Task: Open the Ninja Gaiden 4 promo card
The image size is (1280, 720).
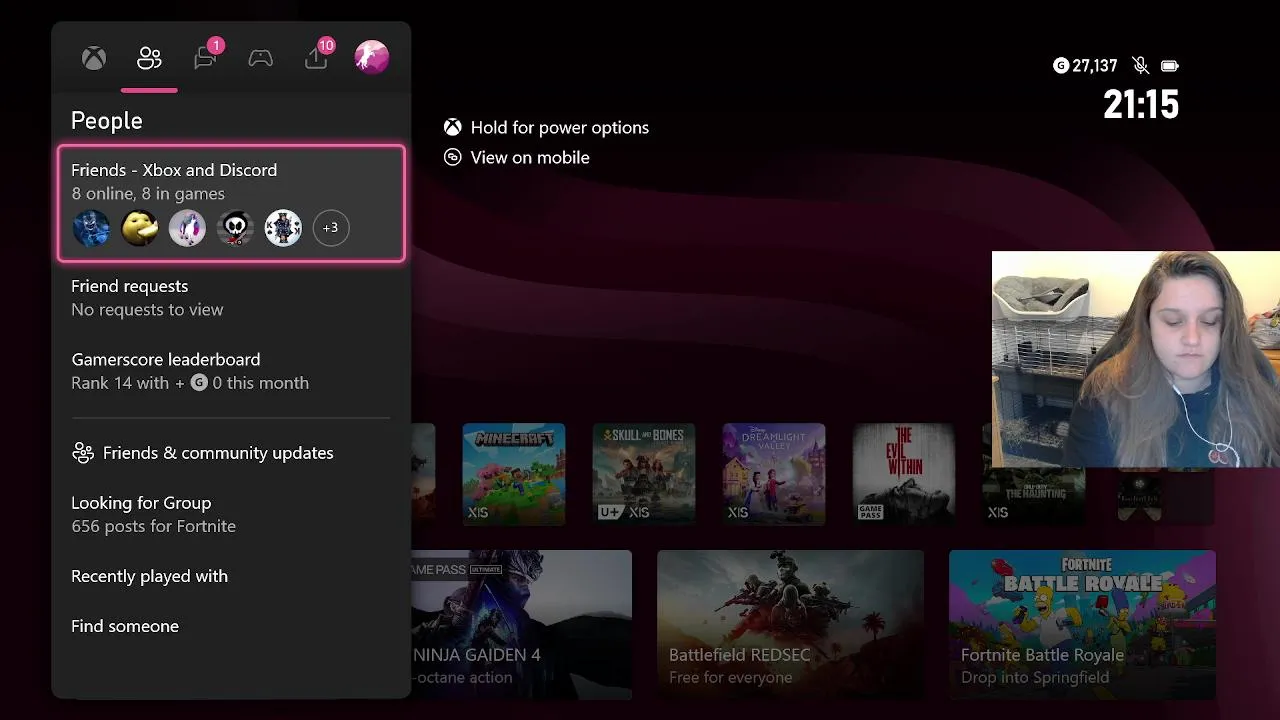Action: click(x=522, y=624)
